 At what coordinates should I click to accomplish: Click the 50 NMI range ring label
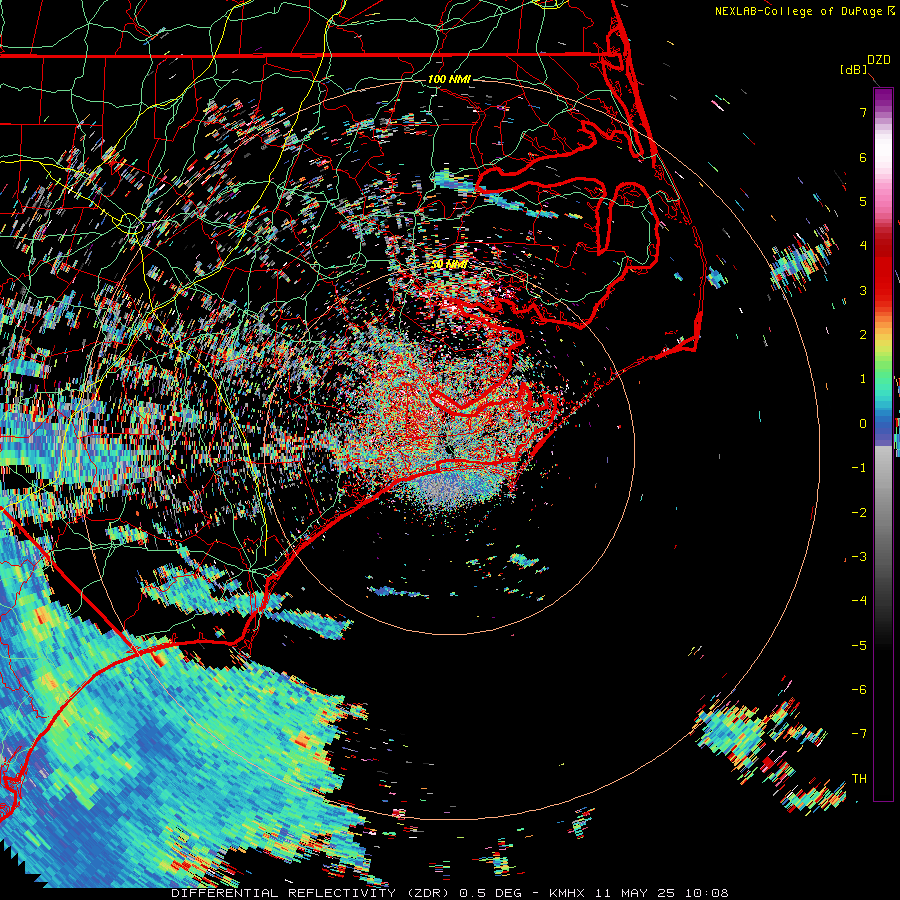pos(449,264)
